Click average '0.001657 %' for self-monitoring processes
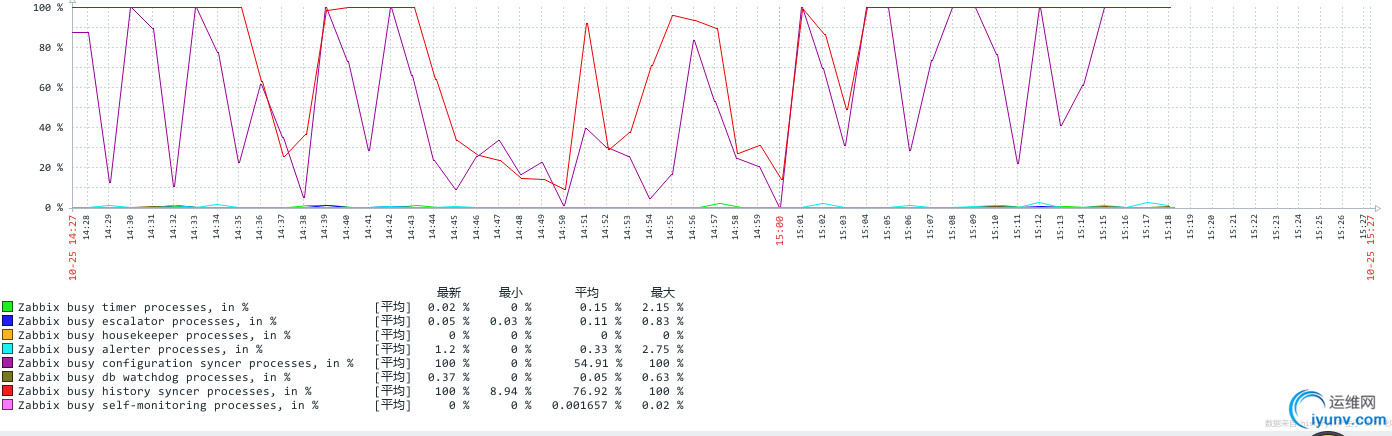1392x436 pixels. point(586,405)
